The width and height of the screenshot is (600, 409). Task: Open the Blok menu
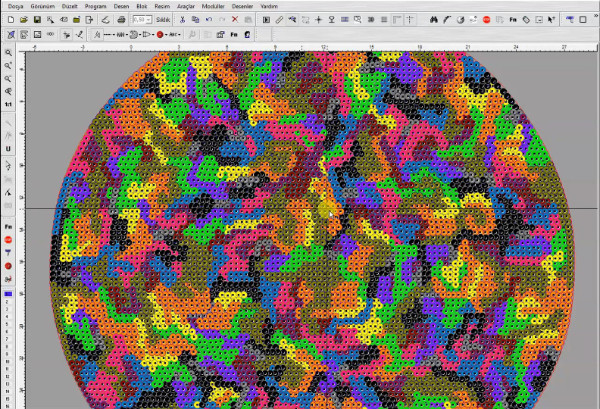[x=142, y=6]
